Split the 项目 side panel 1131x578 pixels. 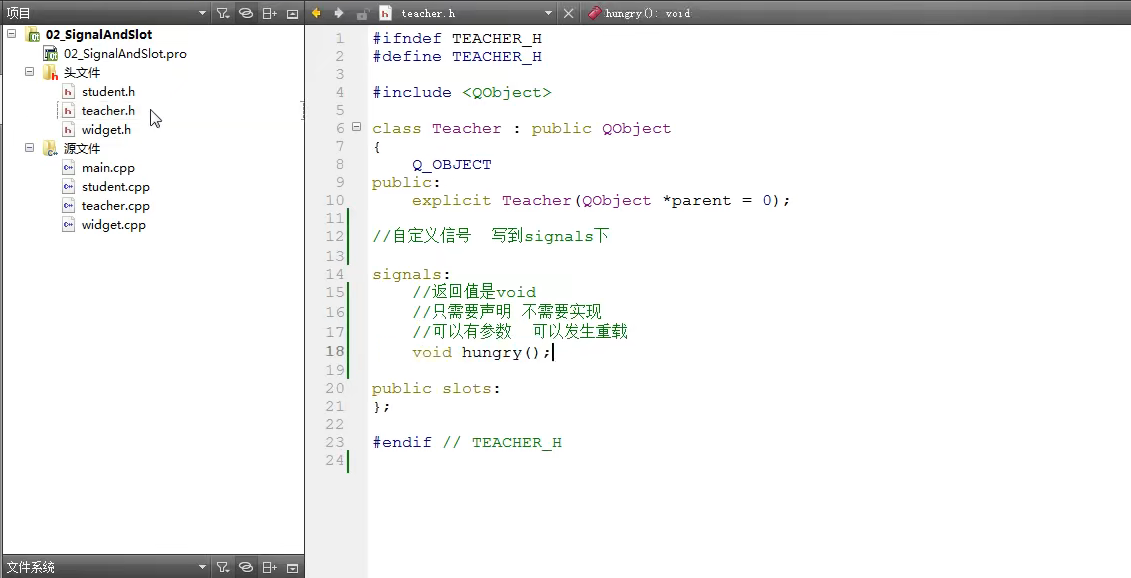[269, 13]
